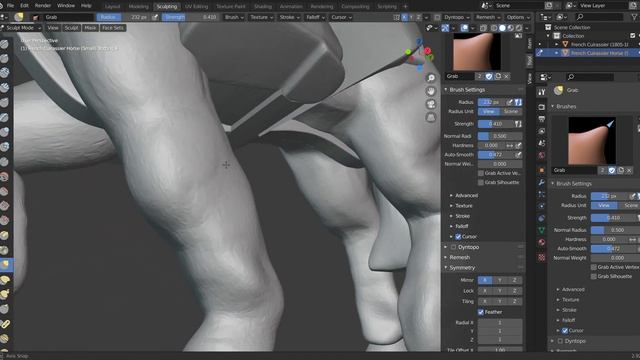Click the zoom magnifier viewport gizmo
Viewport: 640px width, 360px height.
click(431, 78)
